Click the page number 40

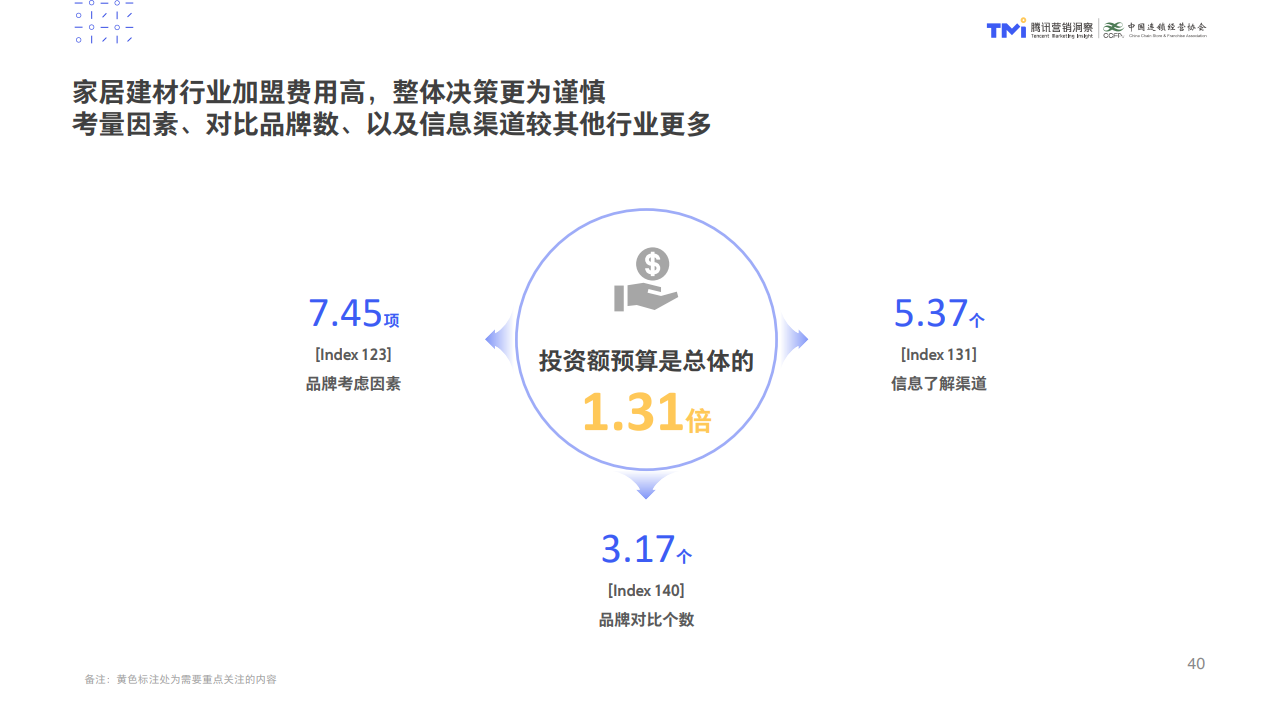[1195, 664]
